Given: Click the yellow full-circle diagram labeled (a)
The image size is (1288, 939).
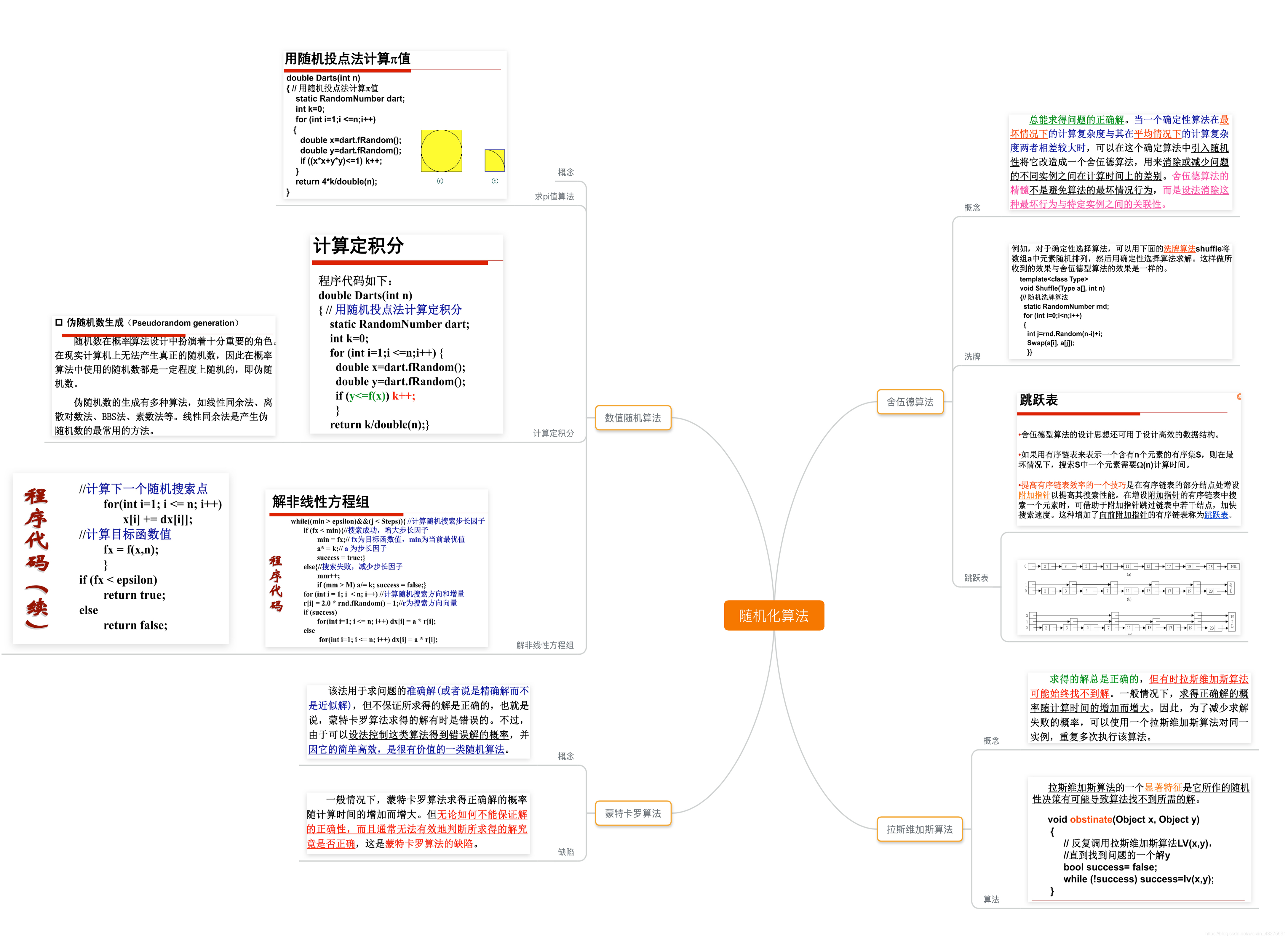Looking at the screenshot, I should pyautogui.click(x=441, y=151).
